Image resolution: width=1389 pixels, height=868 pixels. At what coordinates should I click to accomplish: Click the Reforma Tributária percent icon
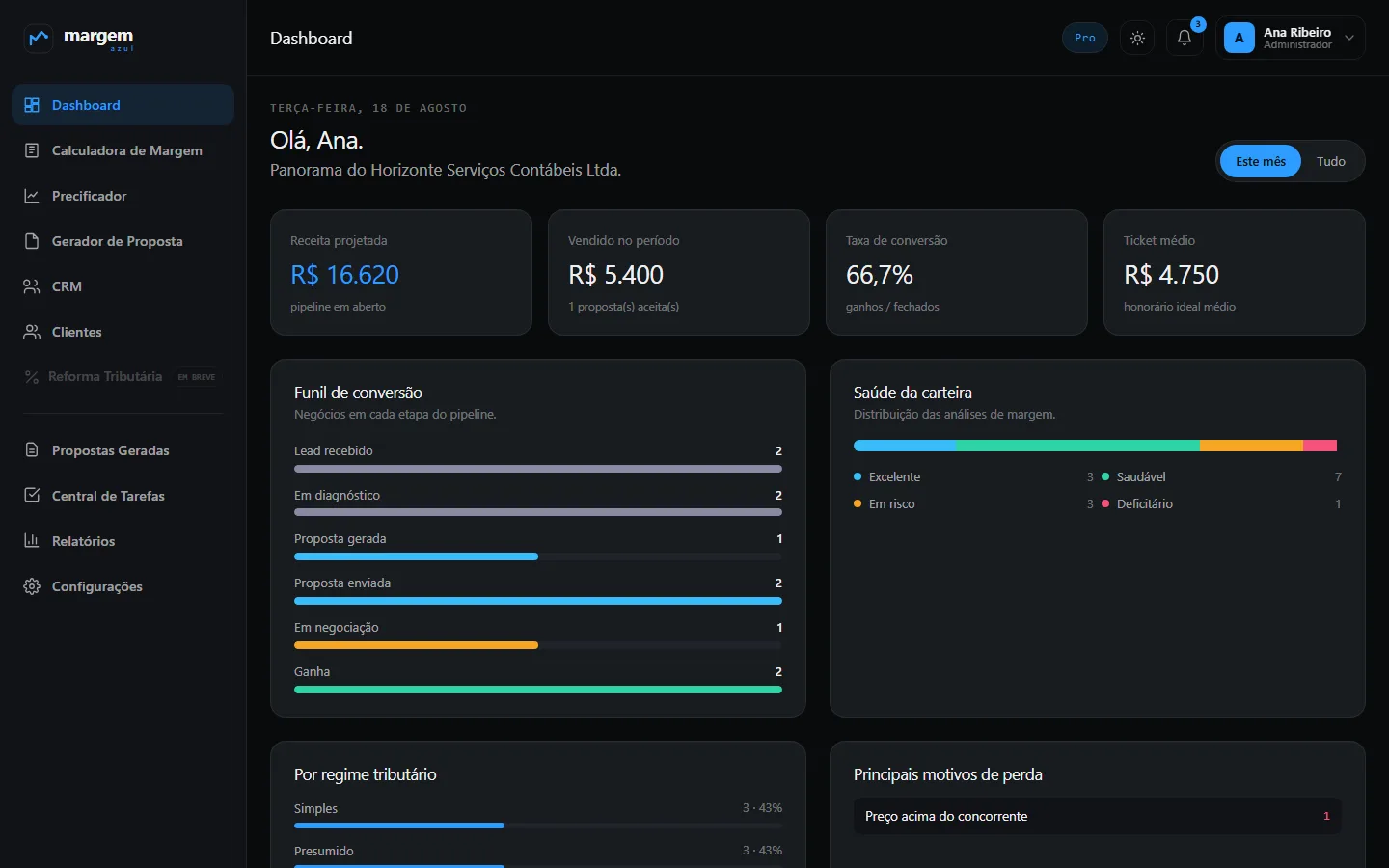pos(32,377)
